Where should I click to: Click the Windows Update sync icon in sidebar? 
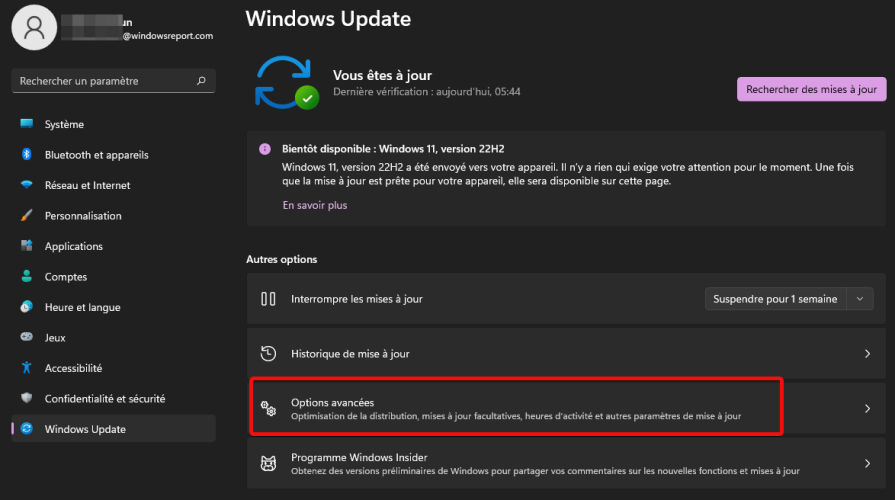point(26,429)
